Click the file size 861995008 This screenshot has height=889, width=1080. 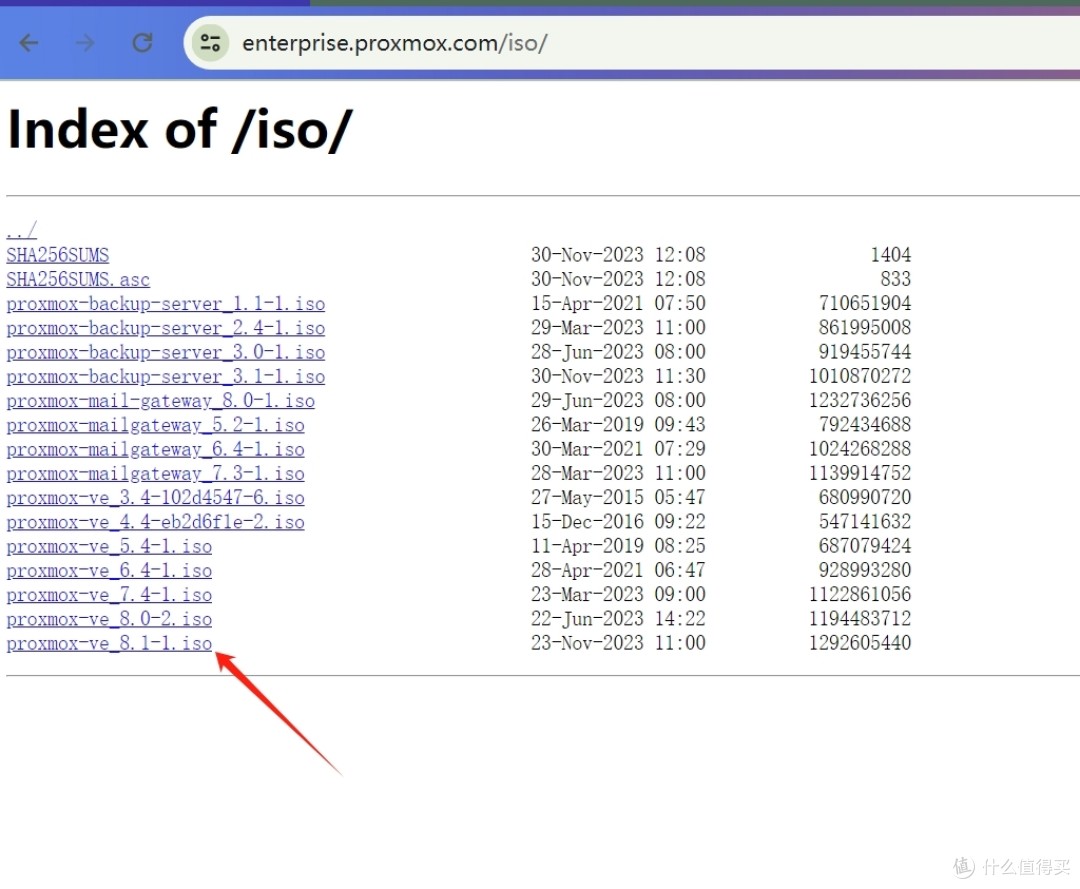click(x=864, y=328)
